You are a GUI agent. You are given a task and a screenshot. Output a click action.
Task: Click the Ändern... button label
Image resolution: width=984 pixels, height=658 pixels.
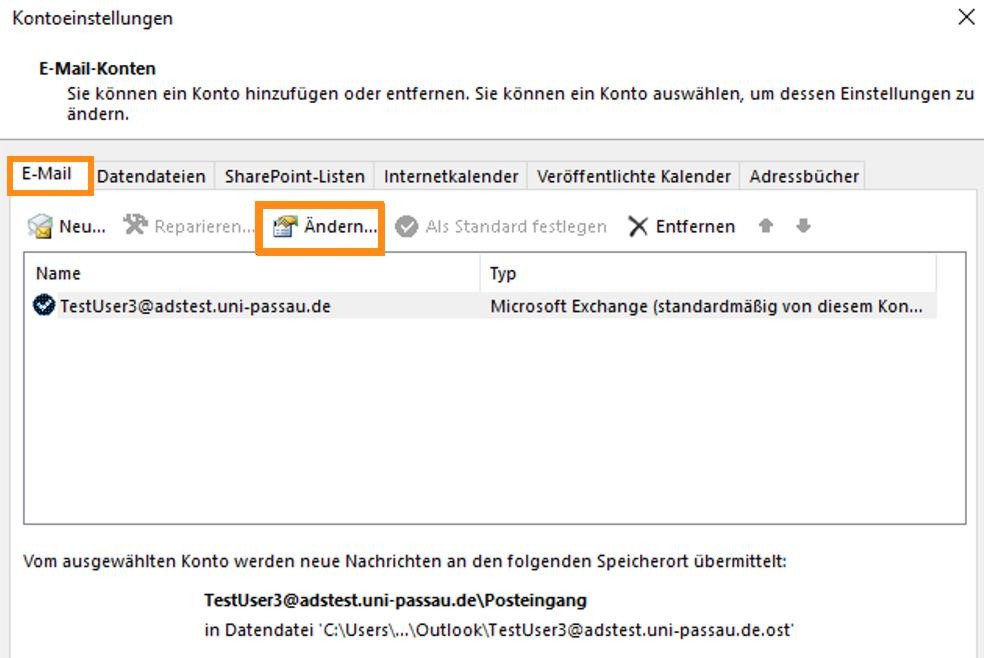[341, 226]
